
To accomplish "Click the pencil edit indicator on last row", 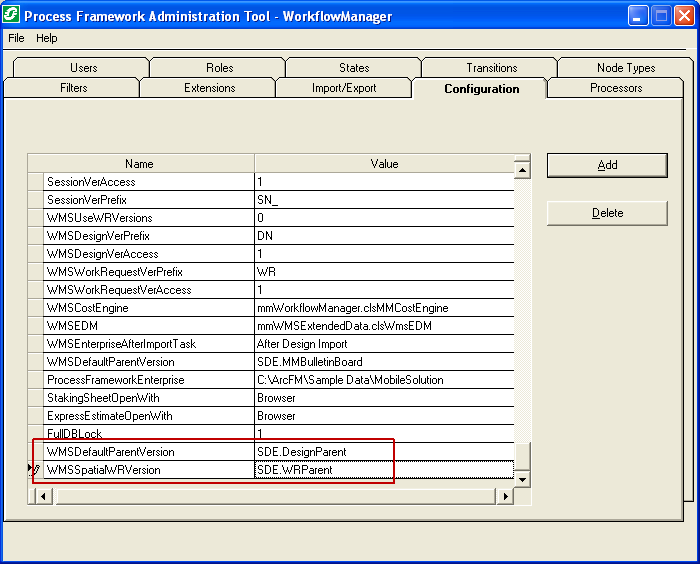I will click(x=36, y=470).
